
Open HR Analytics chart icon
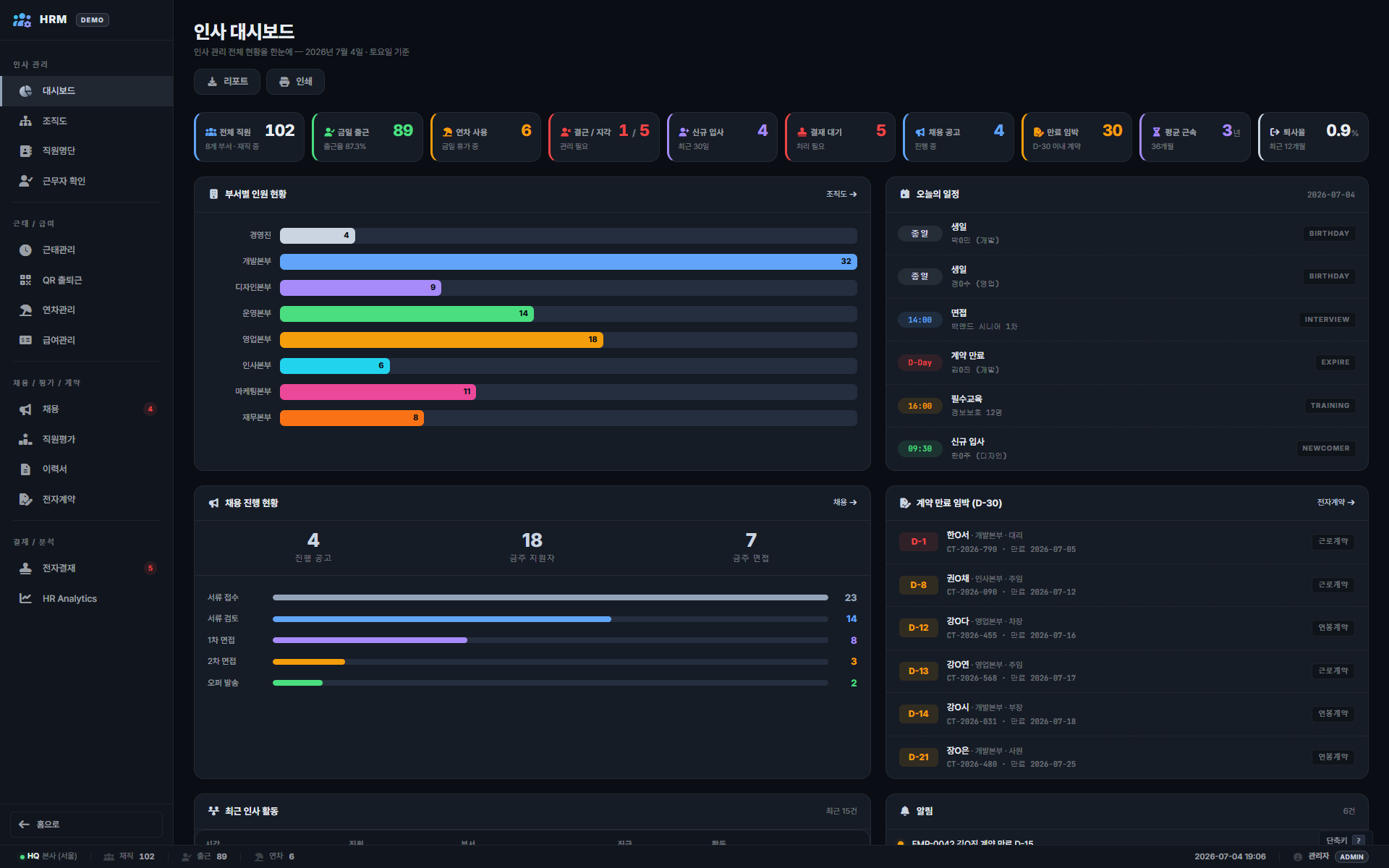click(x=25, y=598)
